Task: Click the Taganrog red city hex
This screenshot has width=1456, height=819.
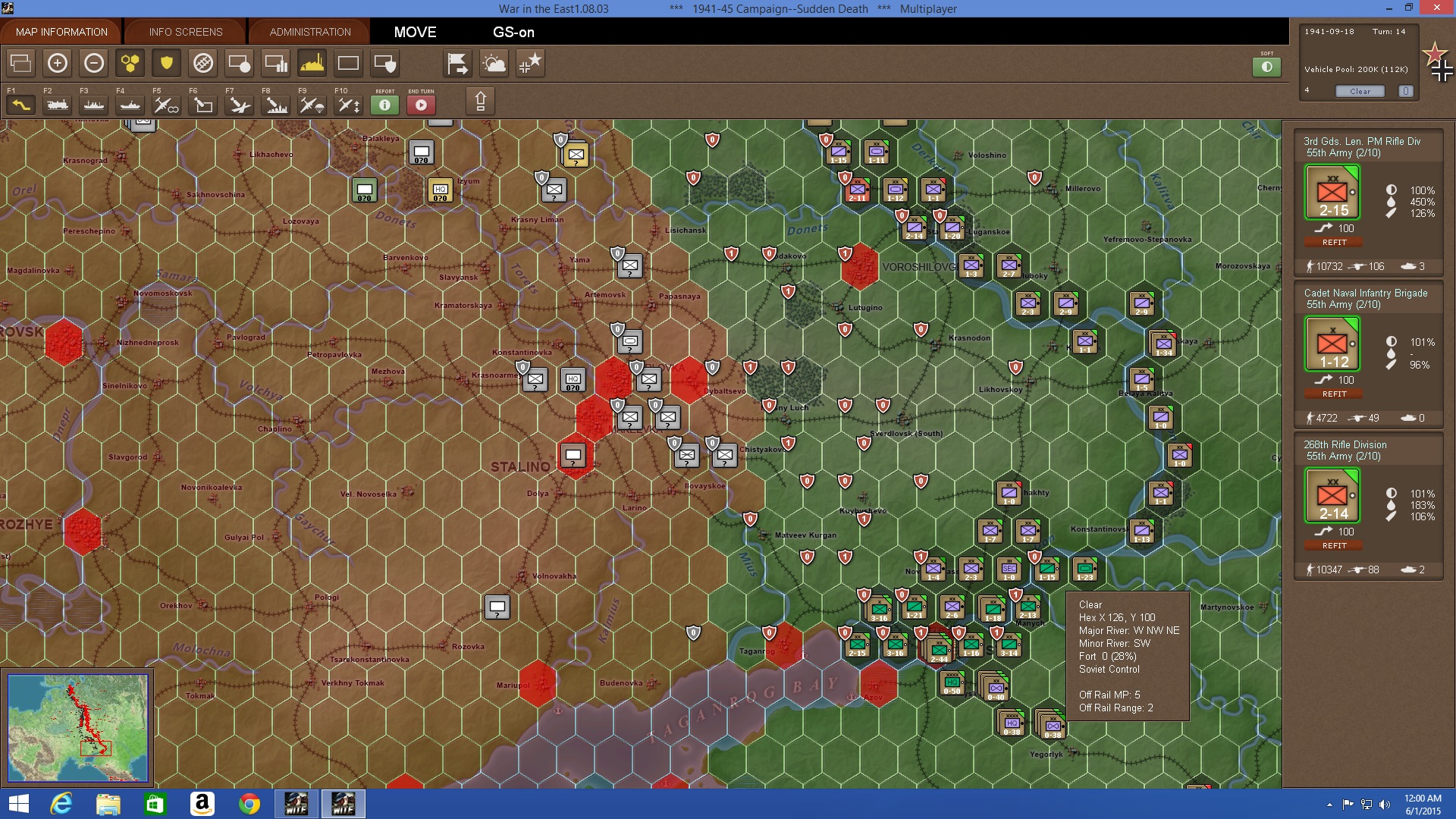Action: 785,645
